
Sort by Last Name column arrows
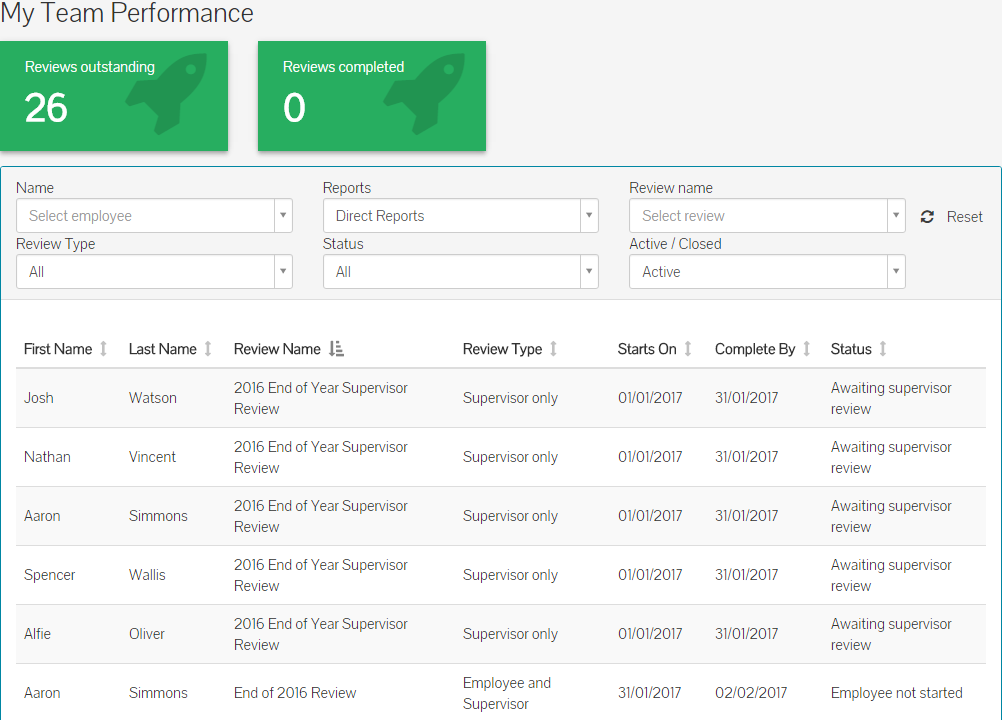point(208,349)
